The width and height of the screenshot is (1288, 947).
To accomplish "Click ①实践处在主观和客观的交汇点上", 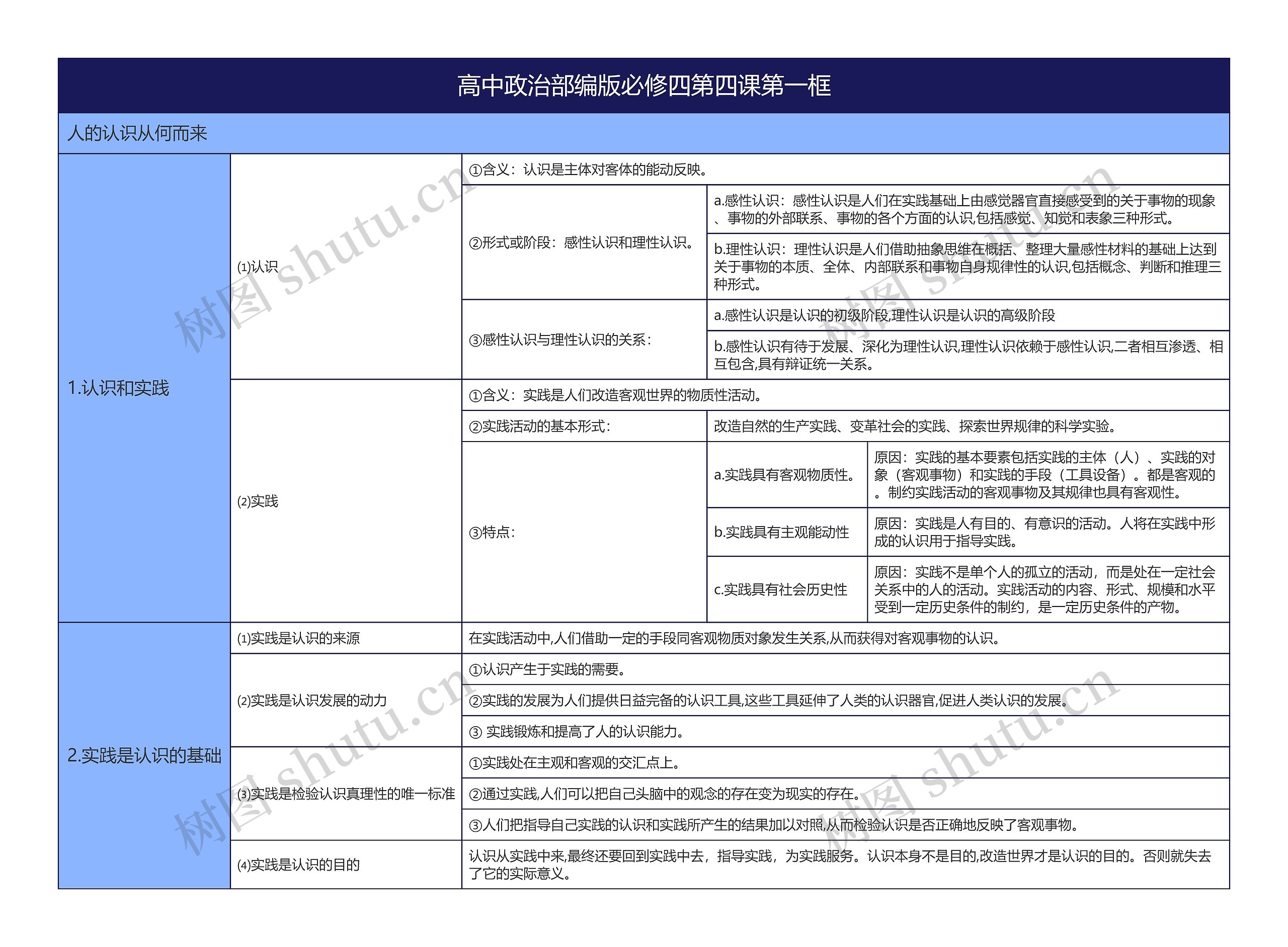I will (x=845, y=762).
